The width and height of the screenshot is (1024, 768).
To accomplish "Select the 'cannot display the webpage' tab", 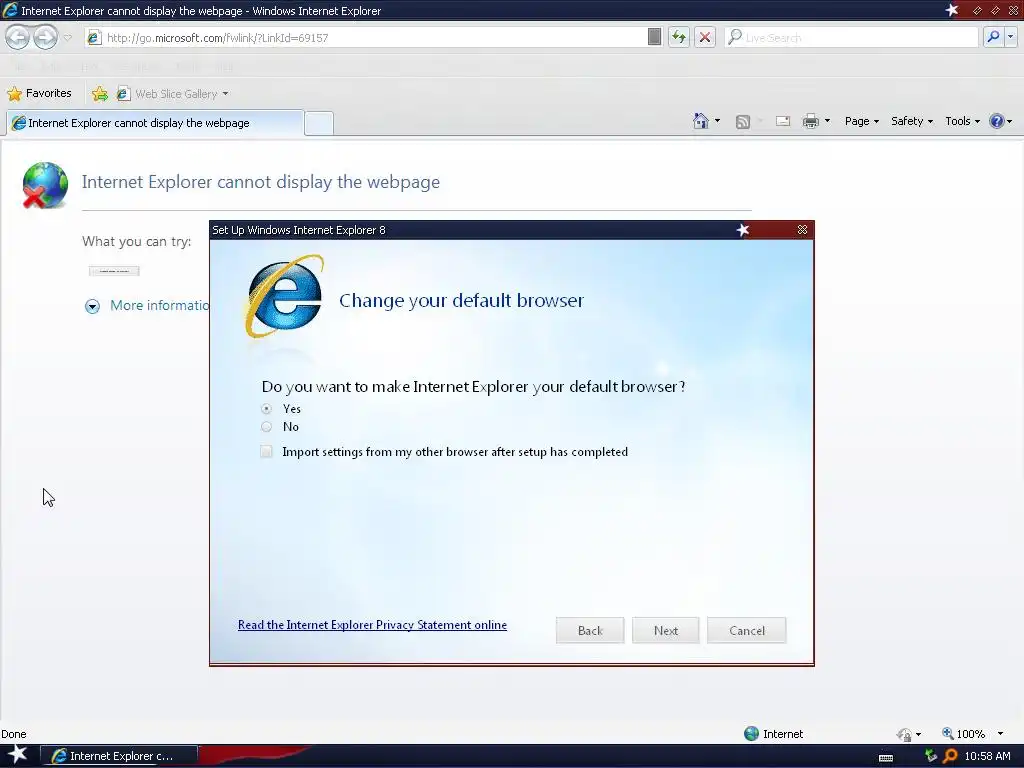I will pos(155,123).
